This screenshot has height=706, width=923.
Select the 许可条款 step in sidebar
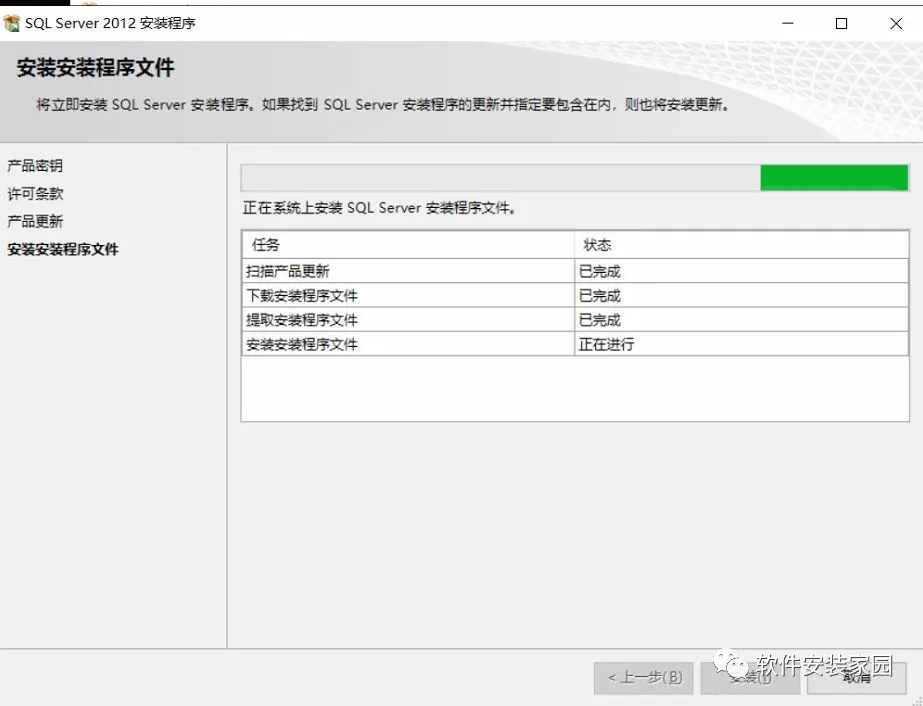[x=35, y=194]
